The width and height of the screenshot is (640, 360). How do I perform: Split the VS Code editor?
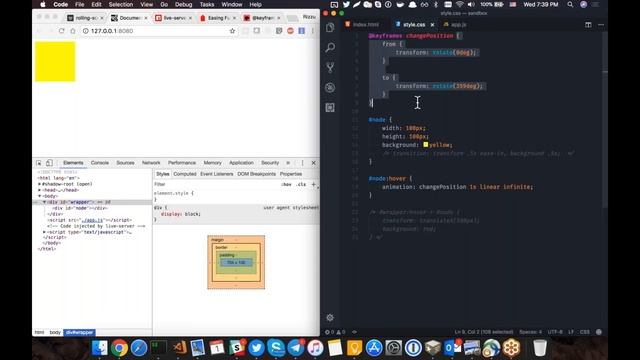588,24
